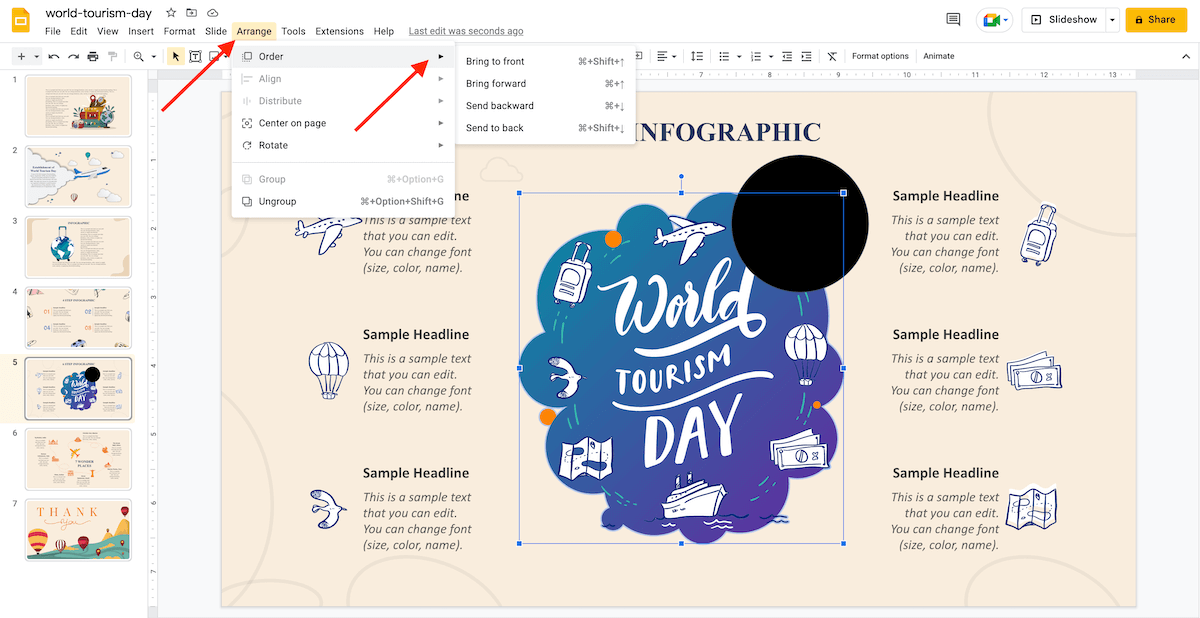Click the Paint format icon

pos(113,57)
